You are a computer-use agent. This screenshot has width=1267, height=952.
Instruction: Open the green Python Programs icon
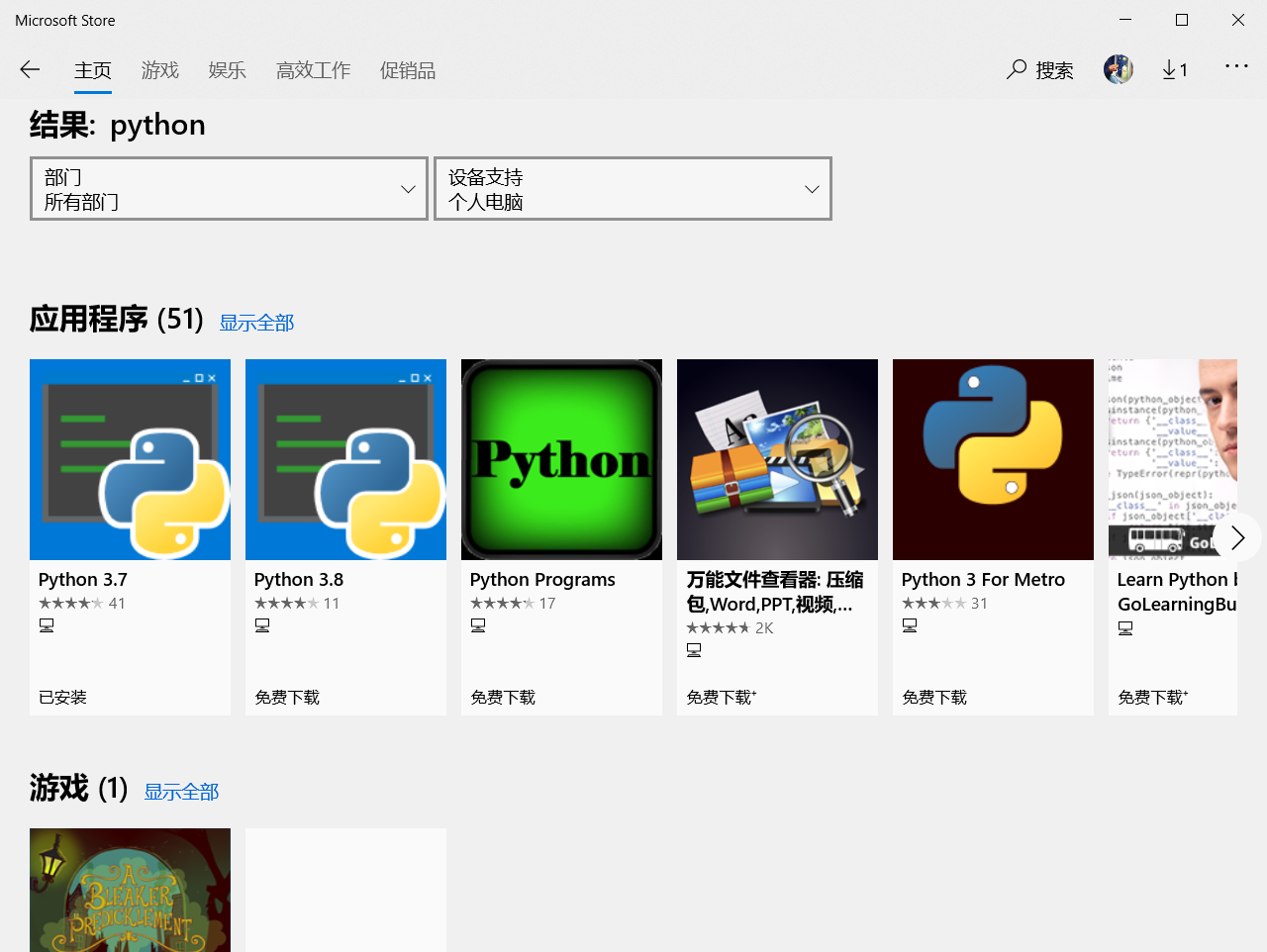click(561, 459)
